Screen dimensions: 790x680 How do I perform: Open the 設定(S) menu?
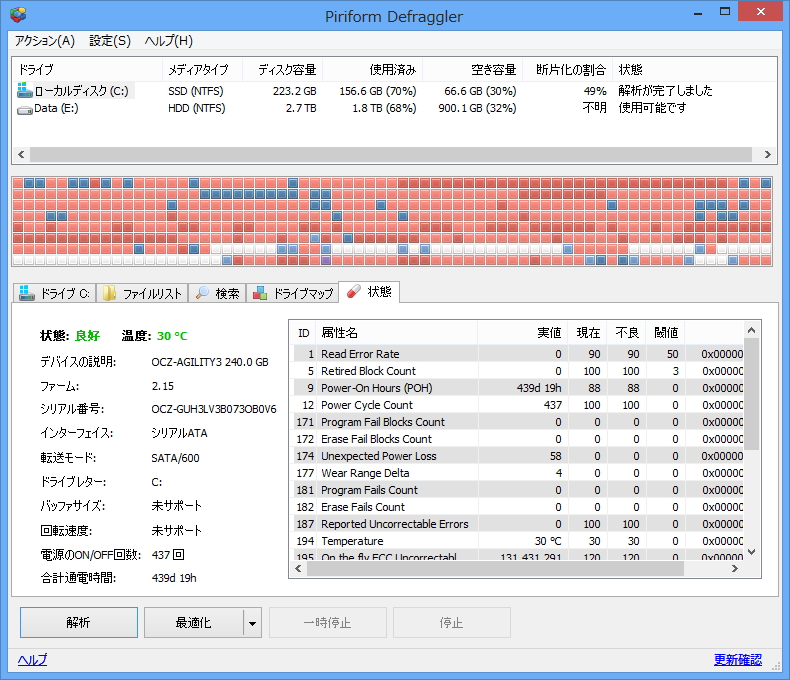pos(110,41)
